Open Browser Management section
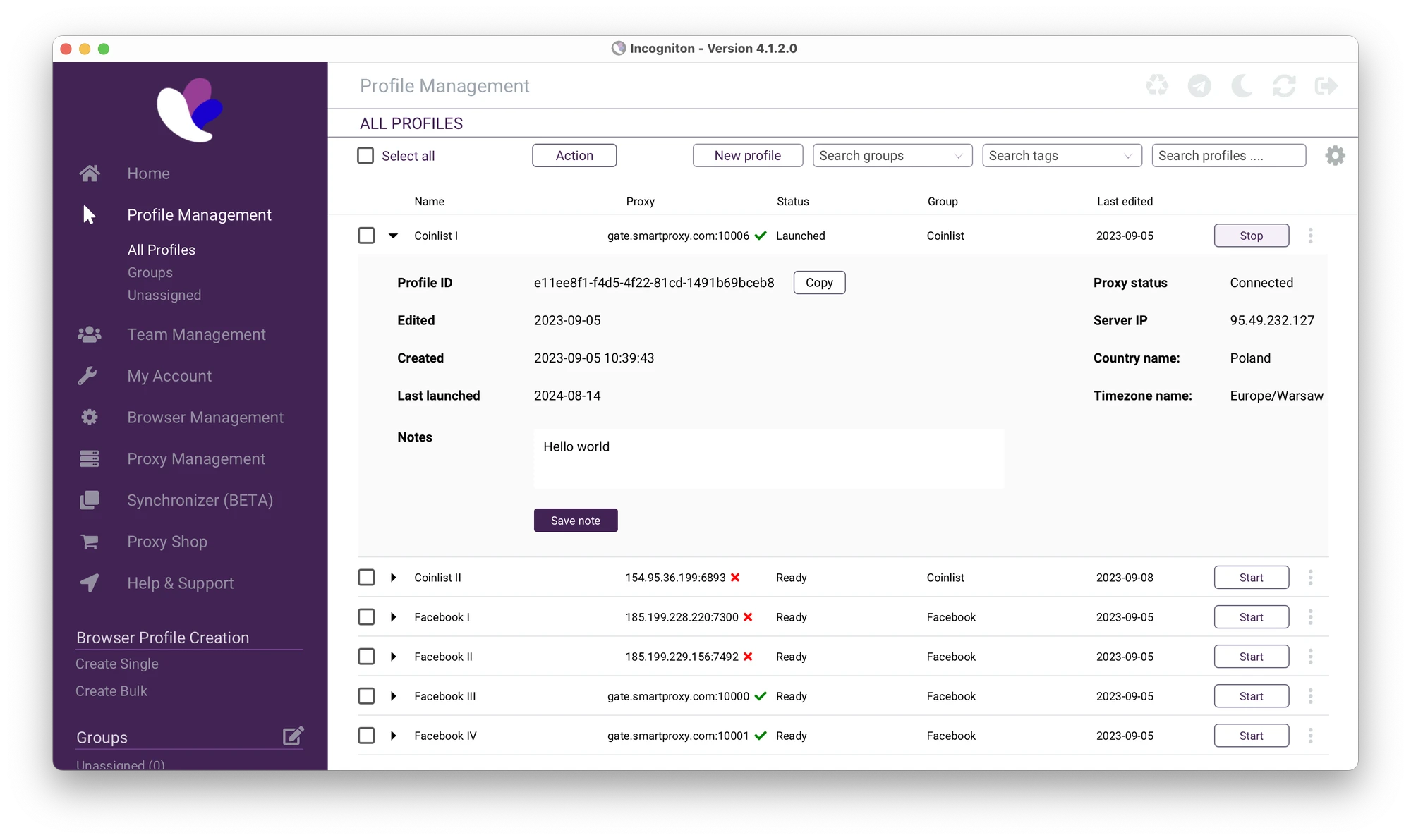This screenshot has width=1411, height=840. pyautogui.click(x=205, y=418)
